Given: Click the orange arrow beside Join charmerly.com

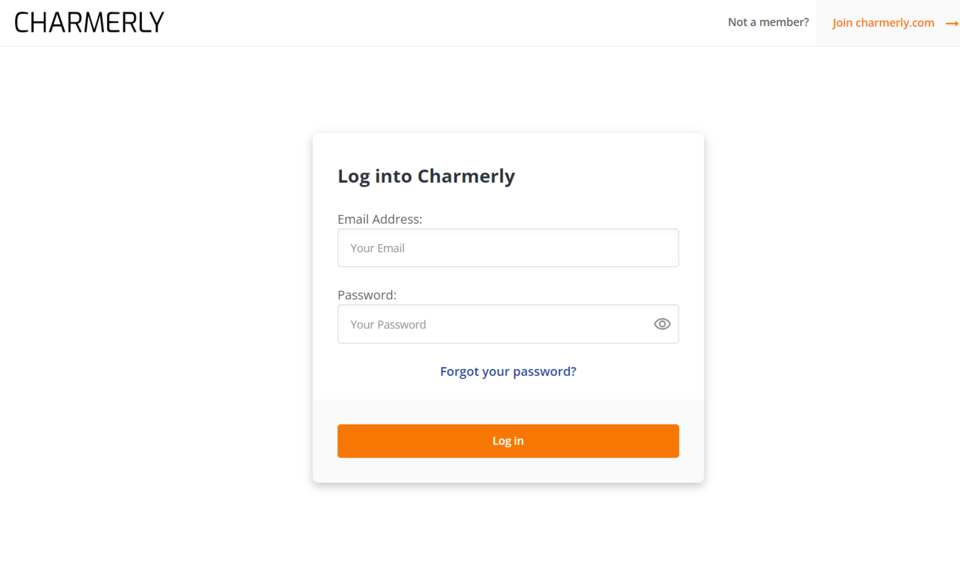Looking at the screenshot, I should click(x=951, y=23).
